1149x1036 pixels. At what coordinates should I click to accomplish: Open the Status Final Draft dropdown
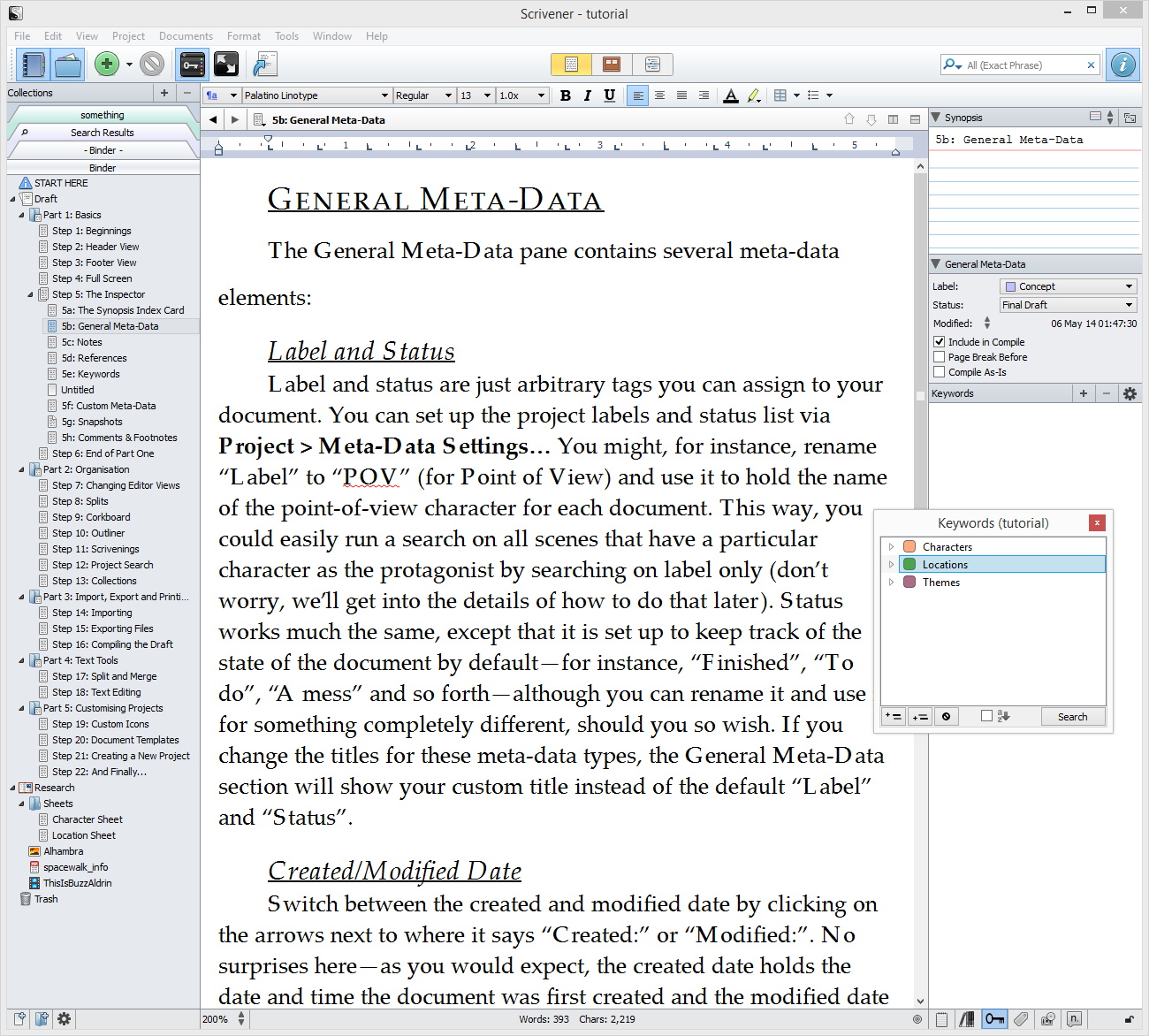(x=1068, y=305)
